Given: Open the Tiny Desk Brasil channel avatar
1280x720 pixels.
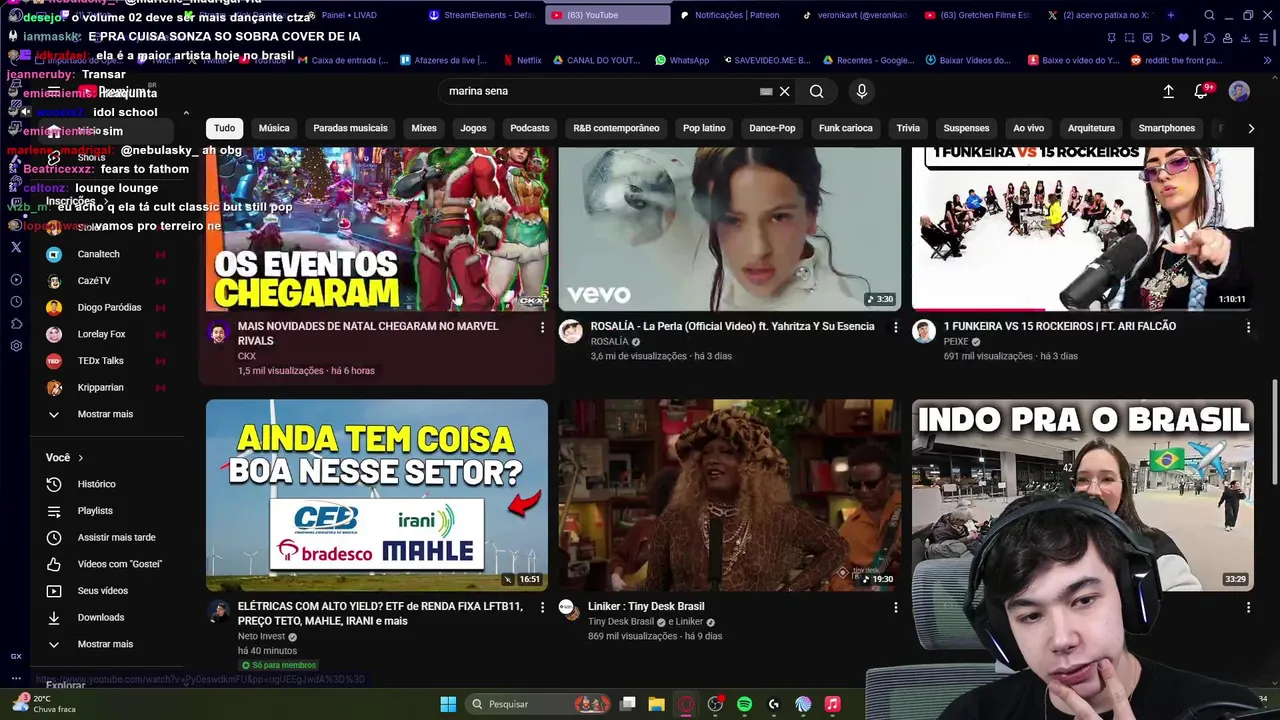Looking at the screenshot, I should pos(567,608).
